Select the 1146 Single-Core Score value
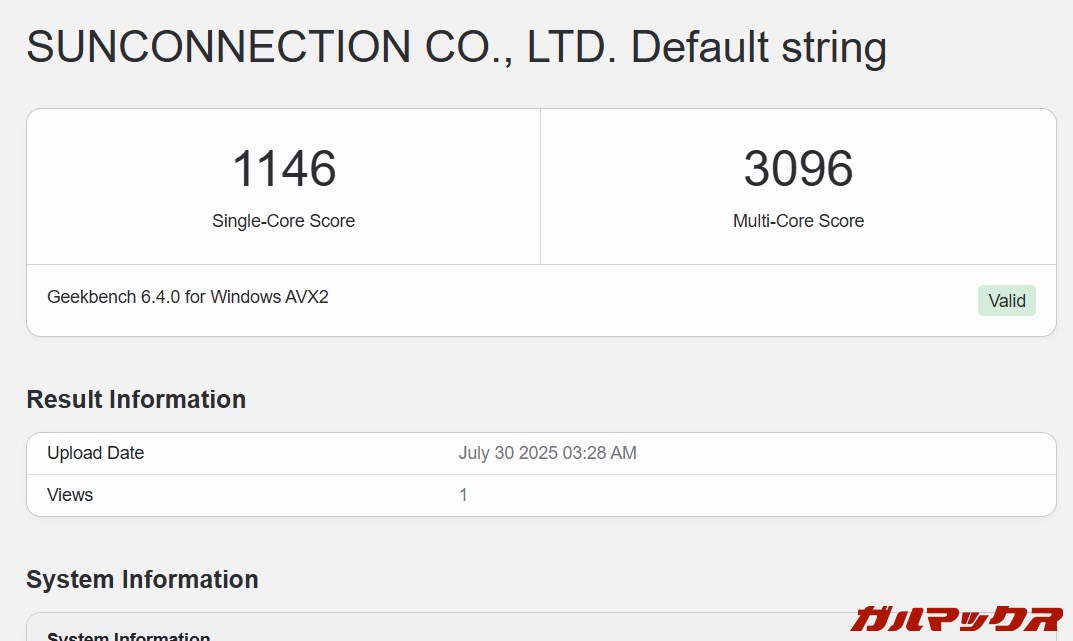This screenshot has width=1073, height=641. click(x=283, y=168)
